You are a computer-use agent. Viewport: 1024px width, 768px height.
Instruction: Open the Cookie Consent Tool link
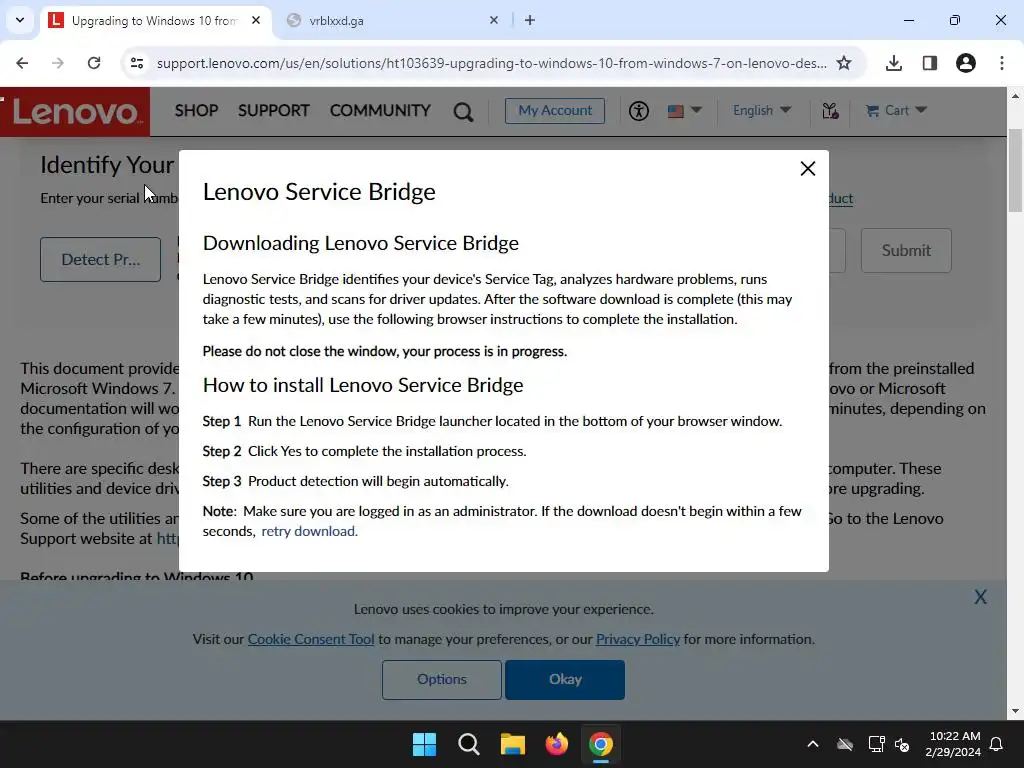click(x=311, y=639)
